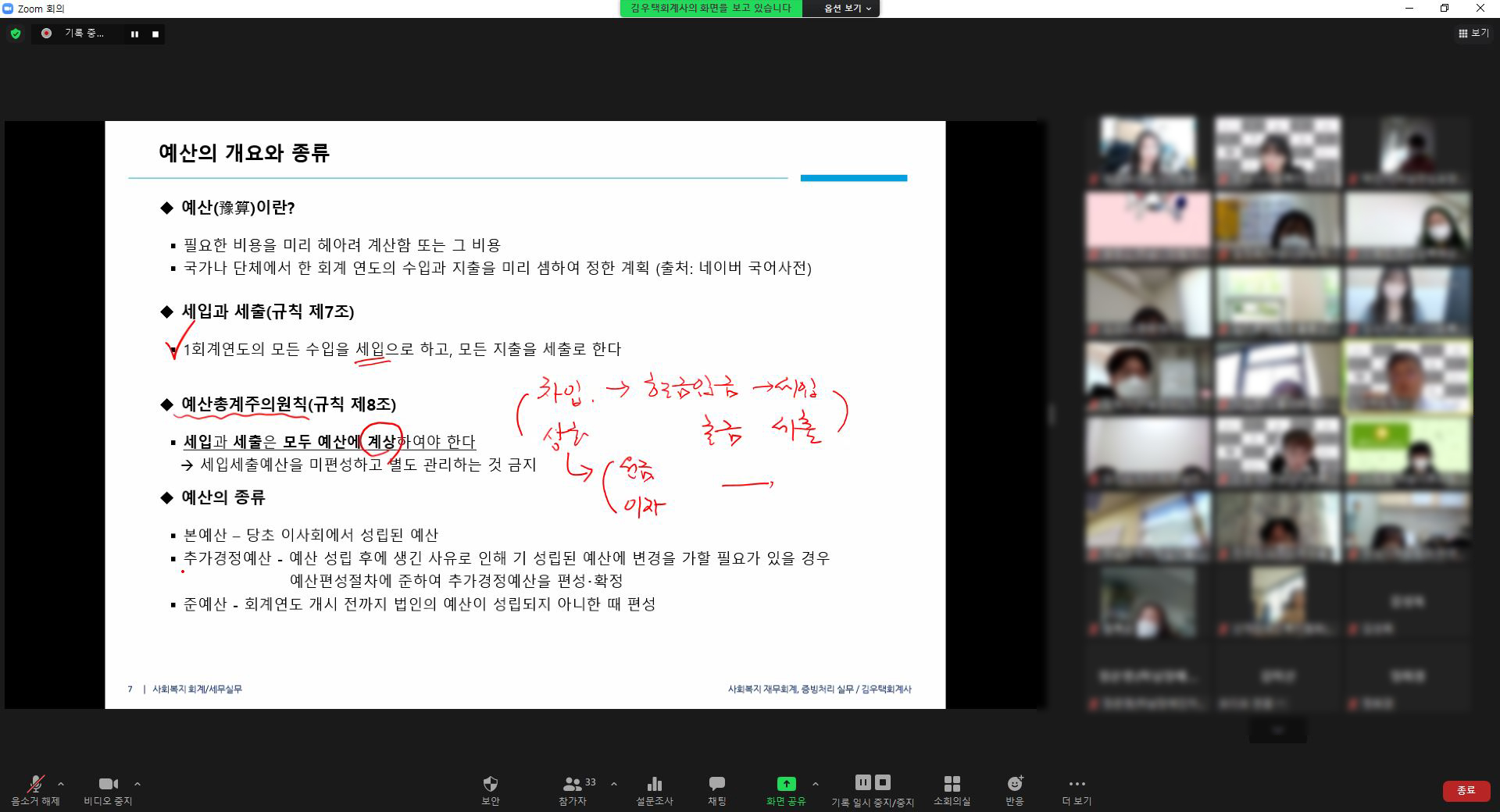Expand video options arrow beside camera
The image size is (1500, 812).
(137, 784)
